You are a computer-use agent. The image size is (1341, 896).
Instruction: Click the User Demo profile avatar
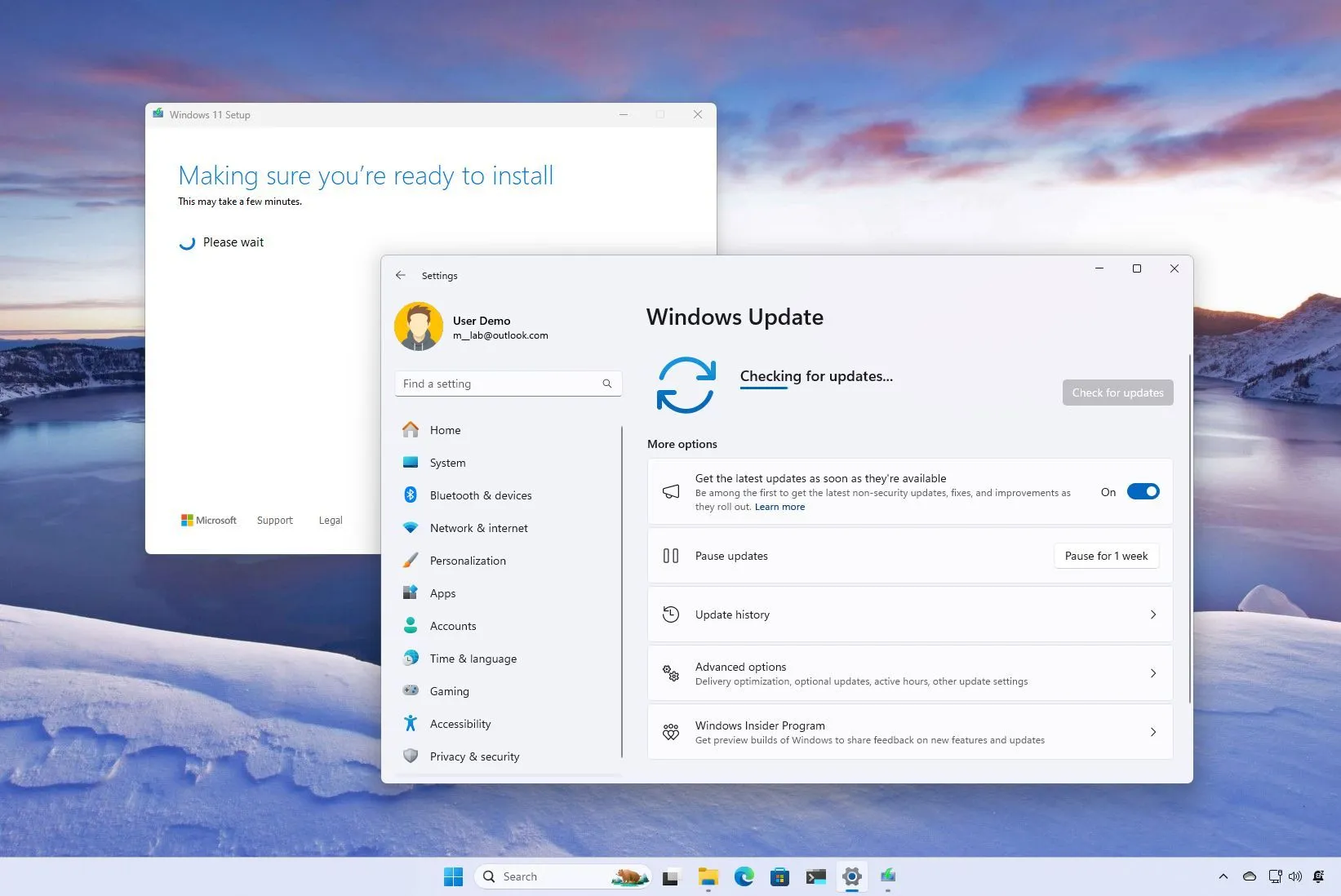tap(419, 326)
